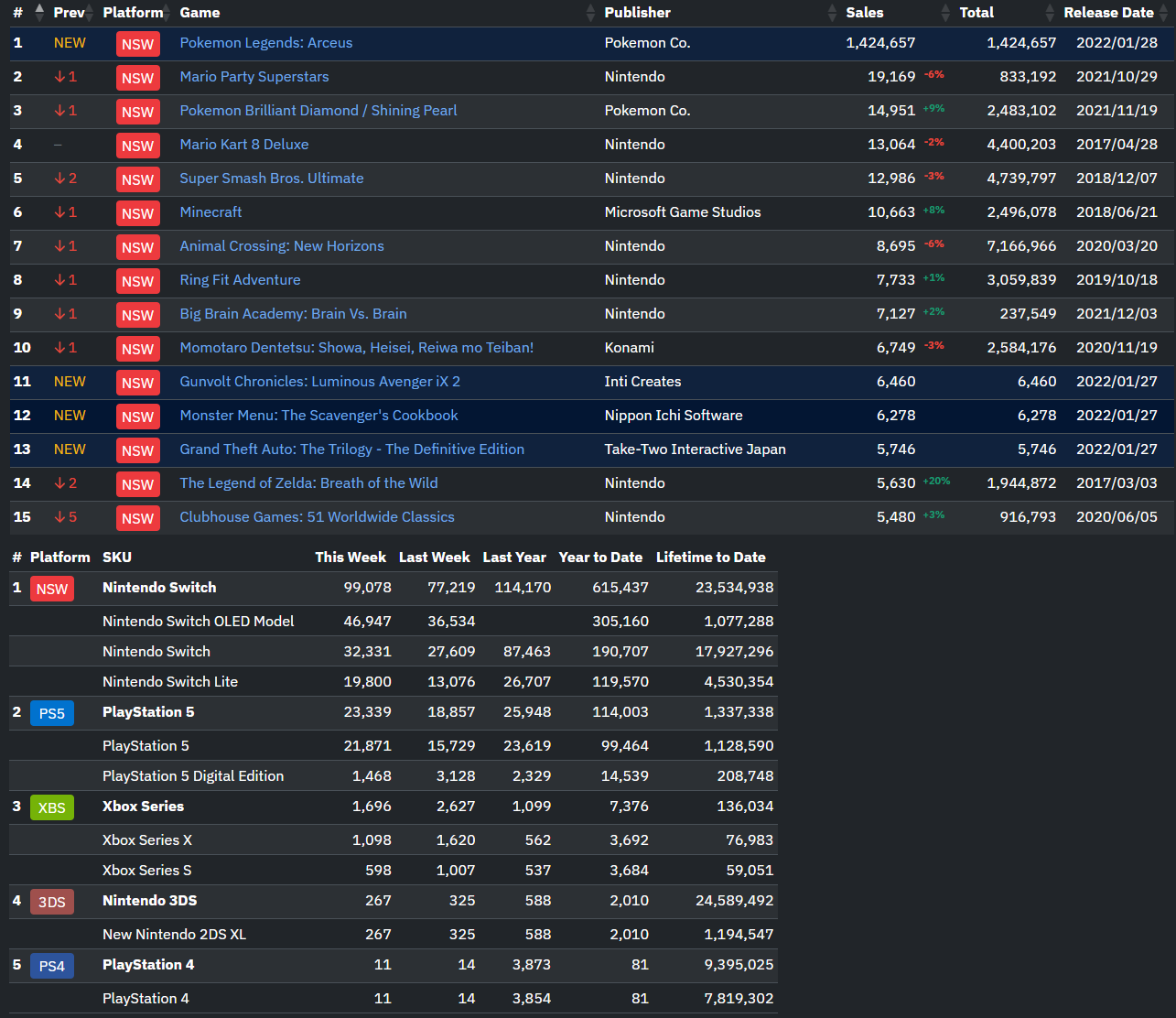This screenshot has height=1018, width=1176.
Task: Sort the table by Total column
Action: point(976,13)
